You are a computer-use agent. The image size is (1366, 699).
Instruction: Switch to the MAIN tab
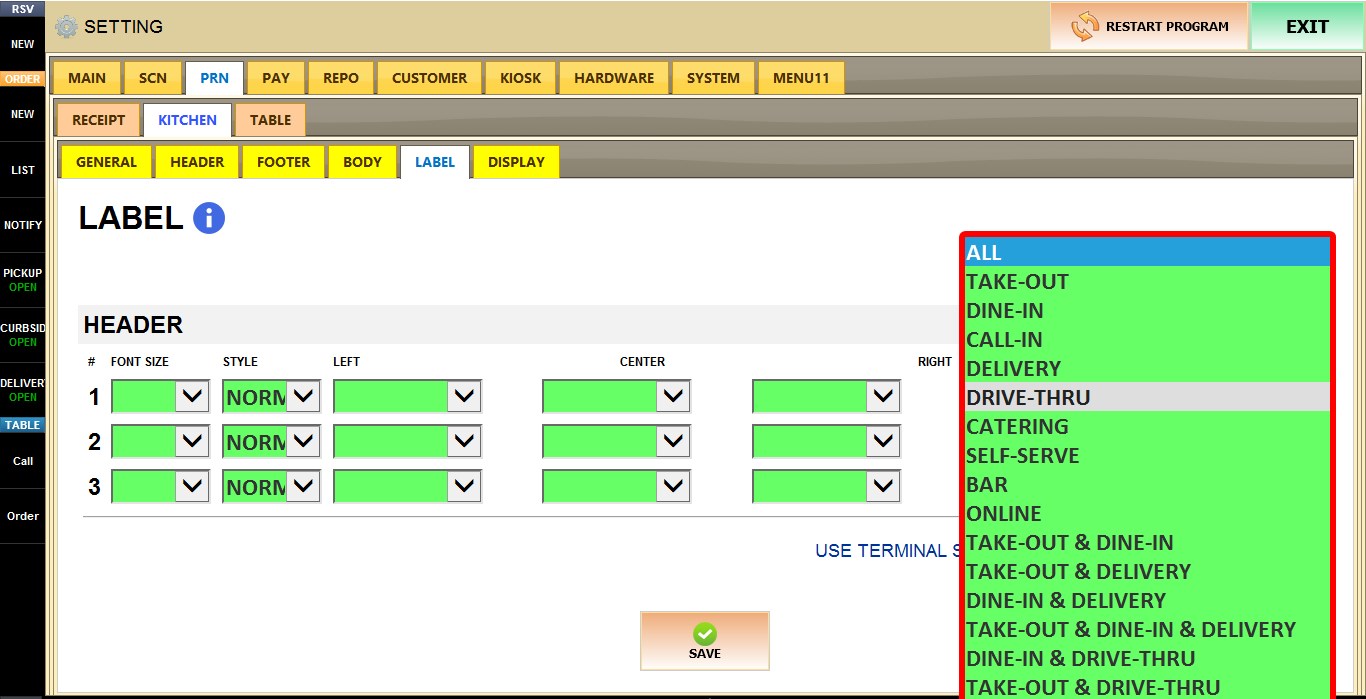point(87,78)
